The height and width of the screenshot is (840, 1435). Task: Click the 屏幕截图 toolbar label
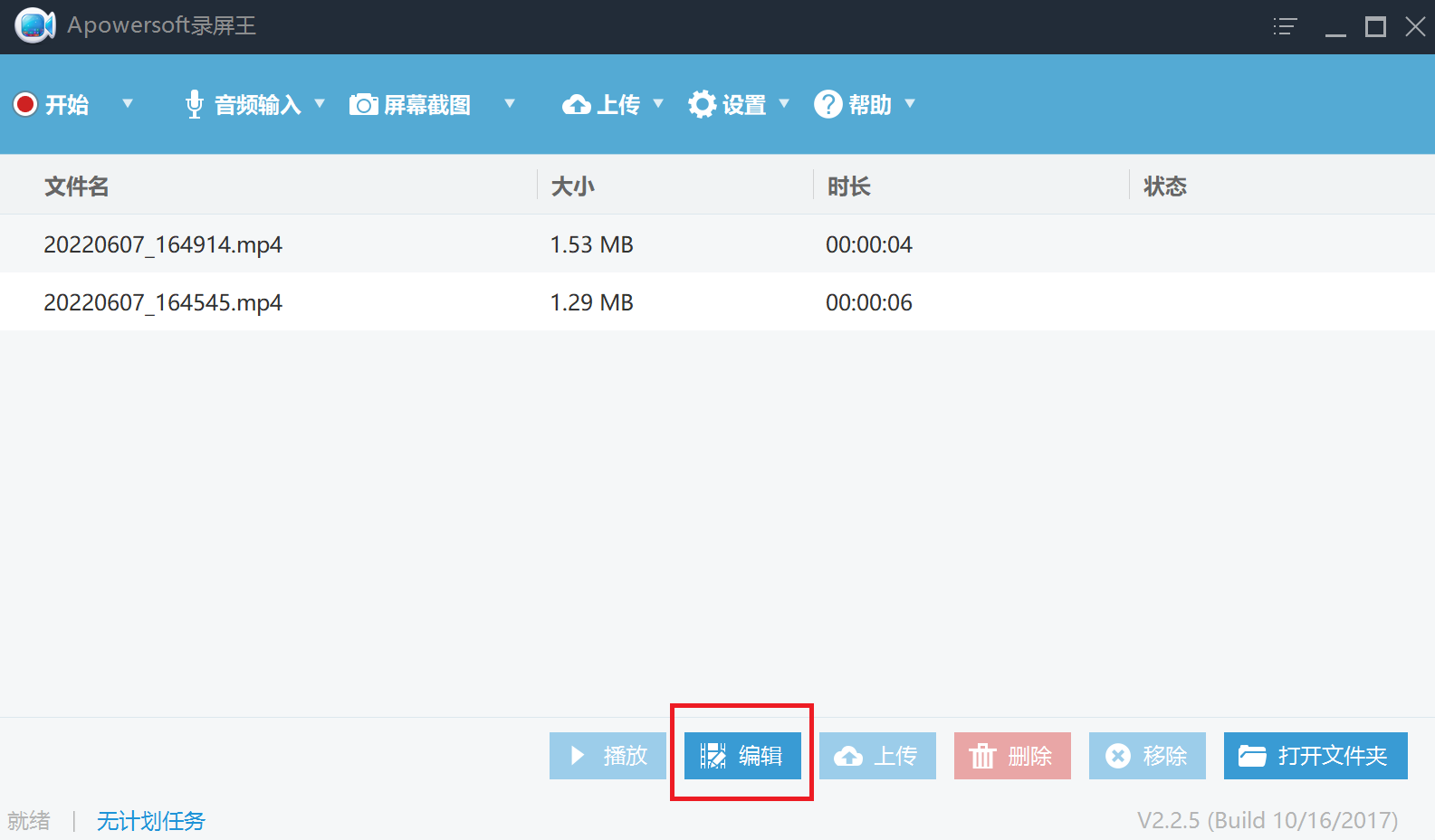coord(427,105)
